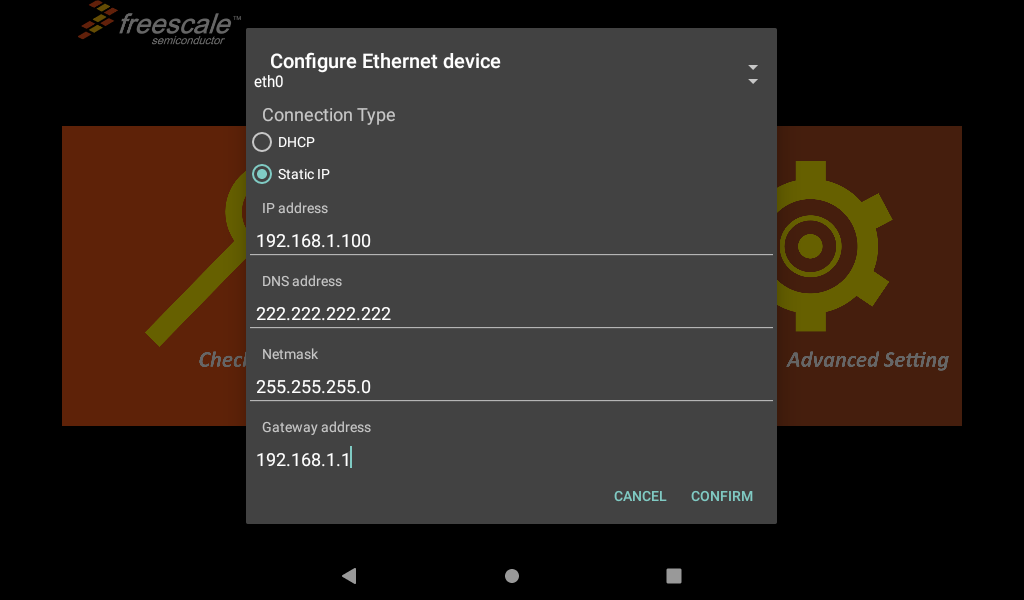Click the Gateway address input 192.168.1.1
The height and width of the screenshot is (600, 1024).
tap(510, 459)
